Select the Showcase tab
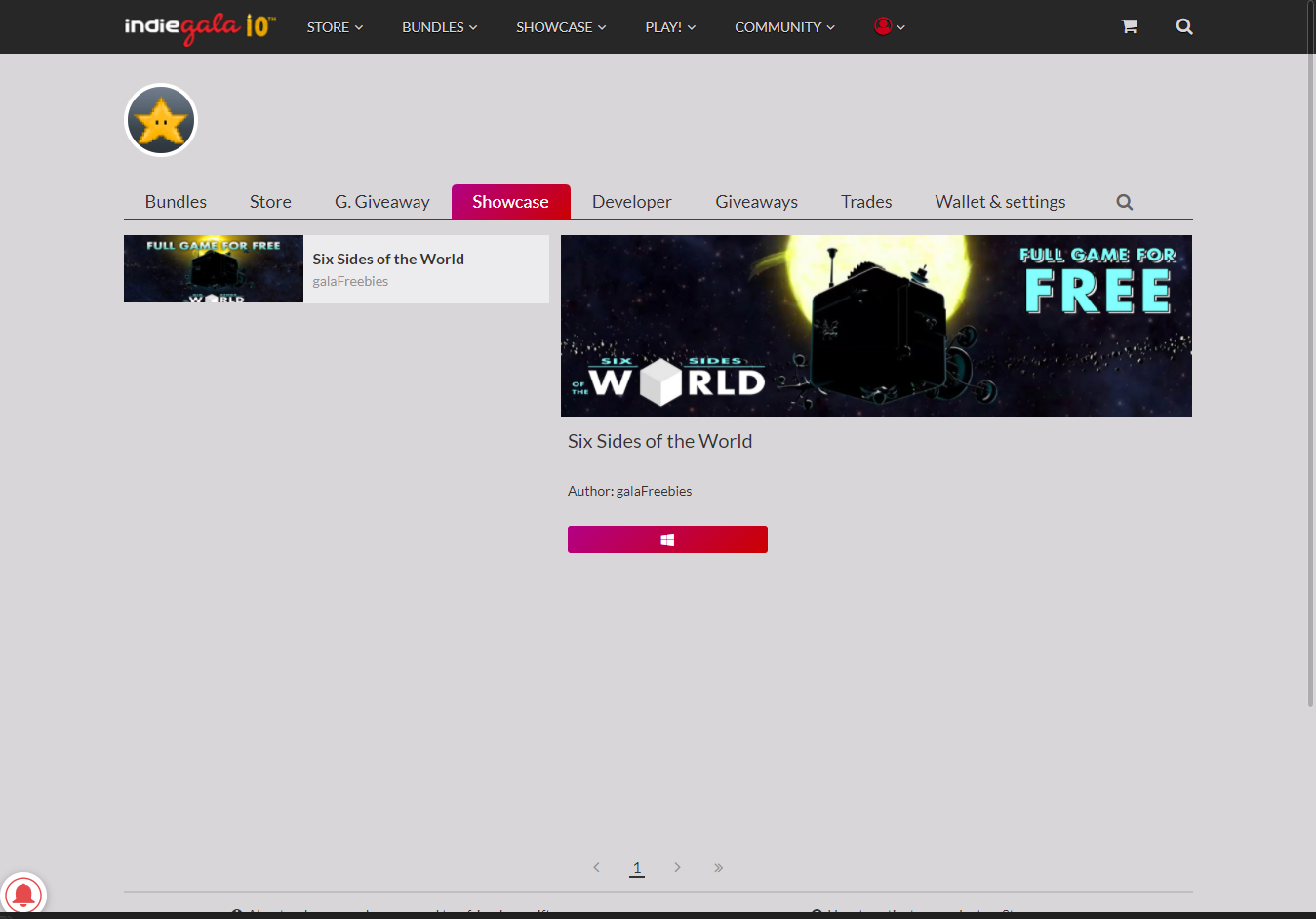Image resolution: width=1316 pixels, height=919 pixels. [x=511, y=202]
